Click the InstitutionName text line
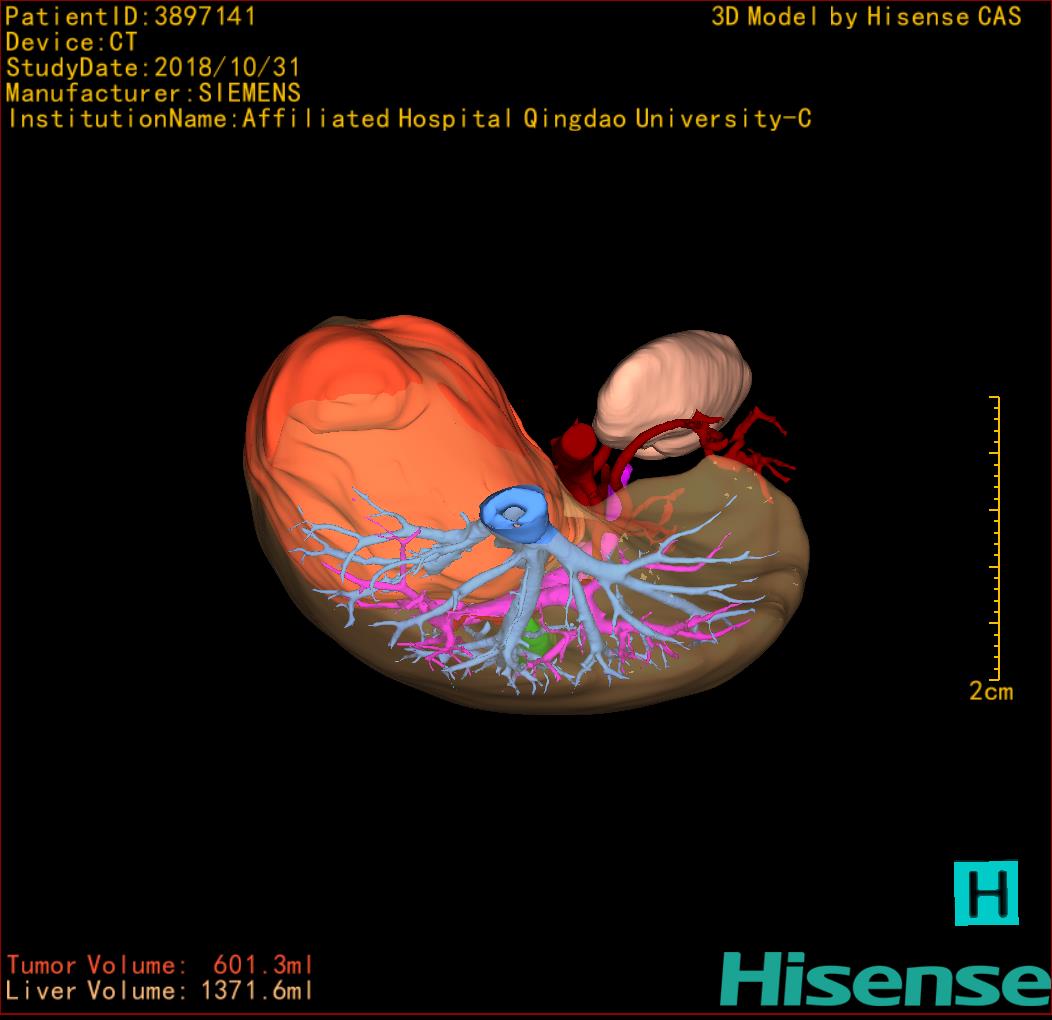Image resolution: width=1052 pixels, height=1020 pixels. tap(409, 119)
